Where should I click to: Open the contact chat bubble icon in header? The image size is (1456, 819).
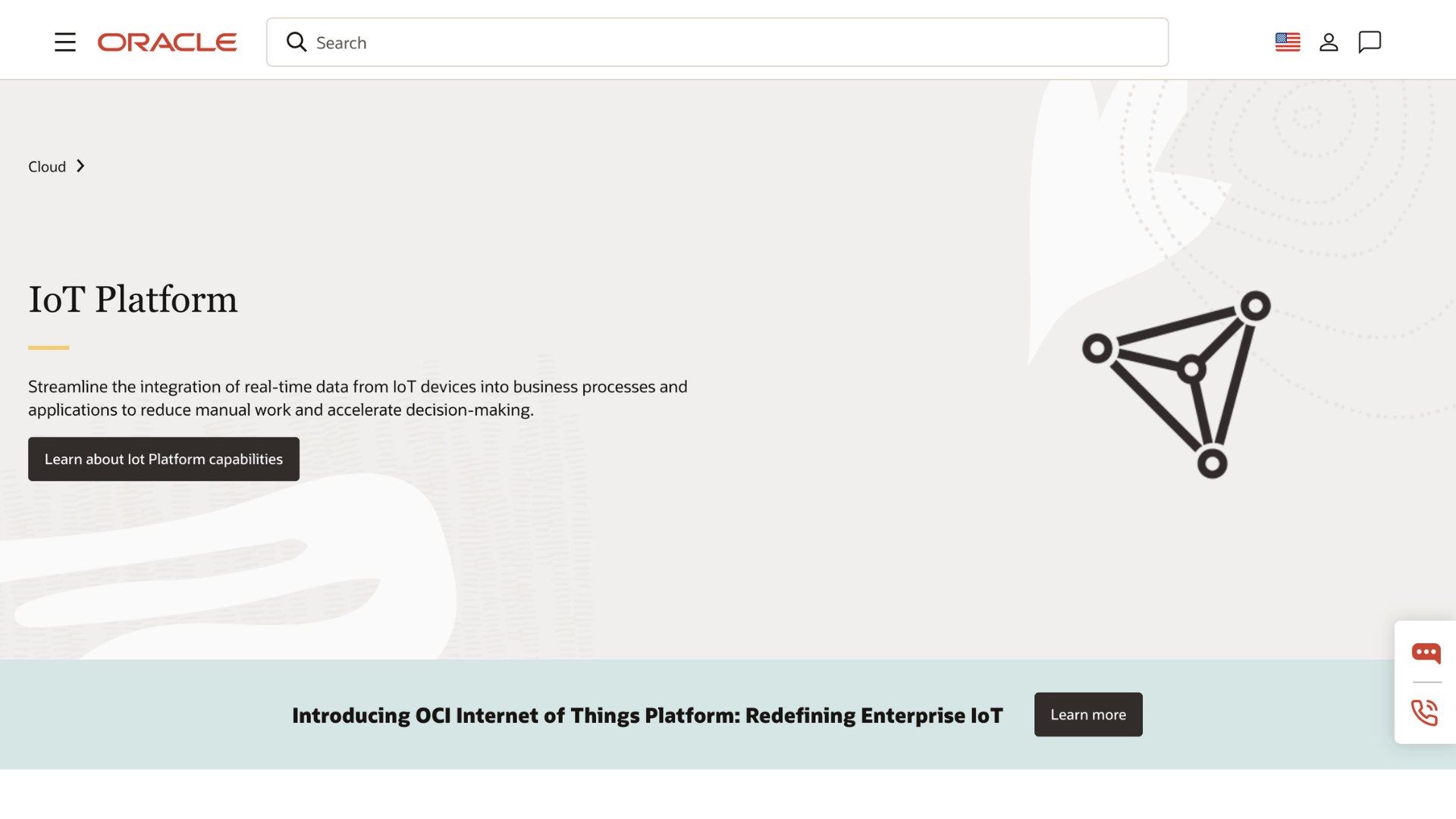(x=1370, y=42)
